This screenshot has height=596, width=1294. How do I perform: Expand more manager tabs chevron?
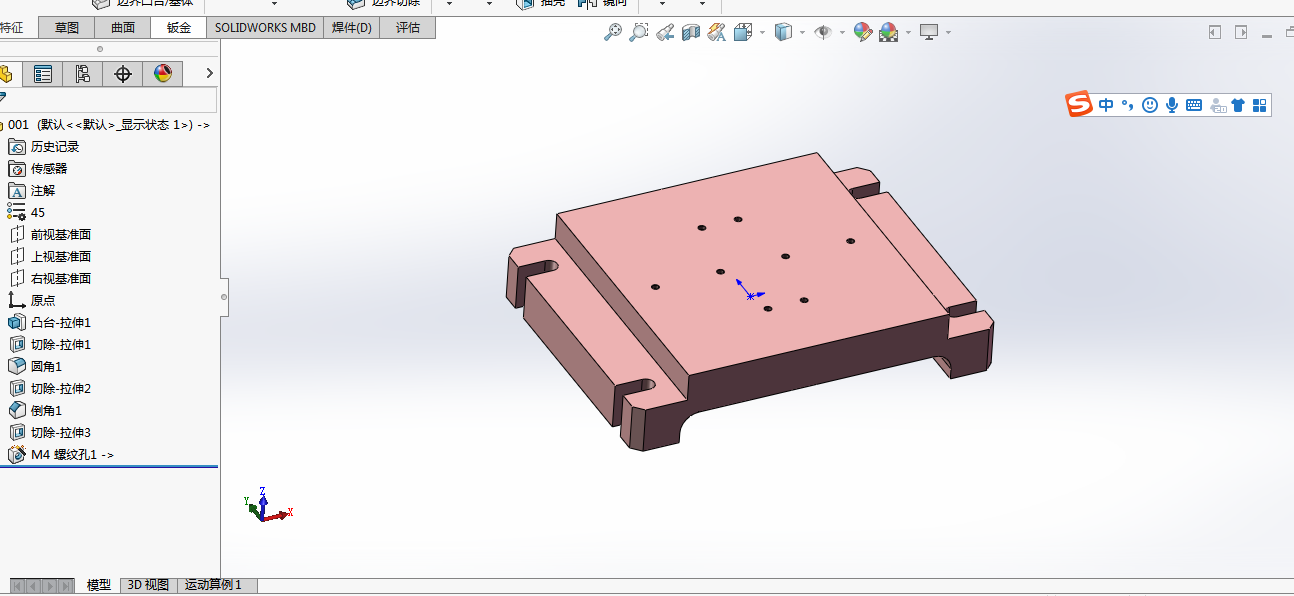pos(209,73)
